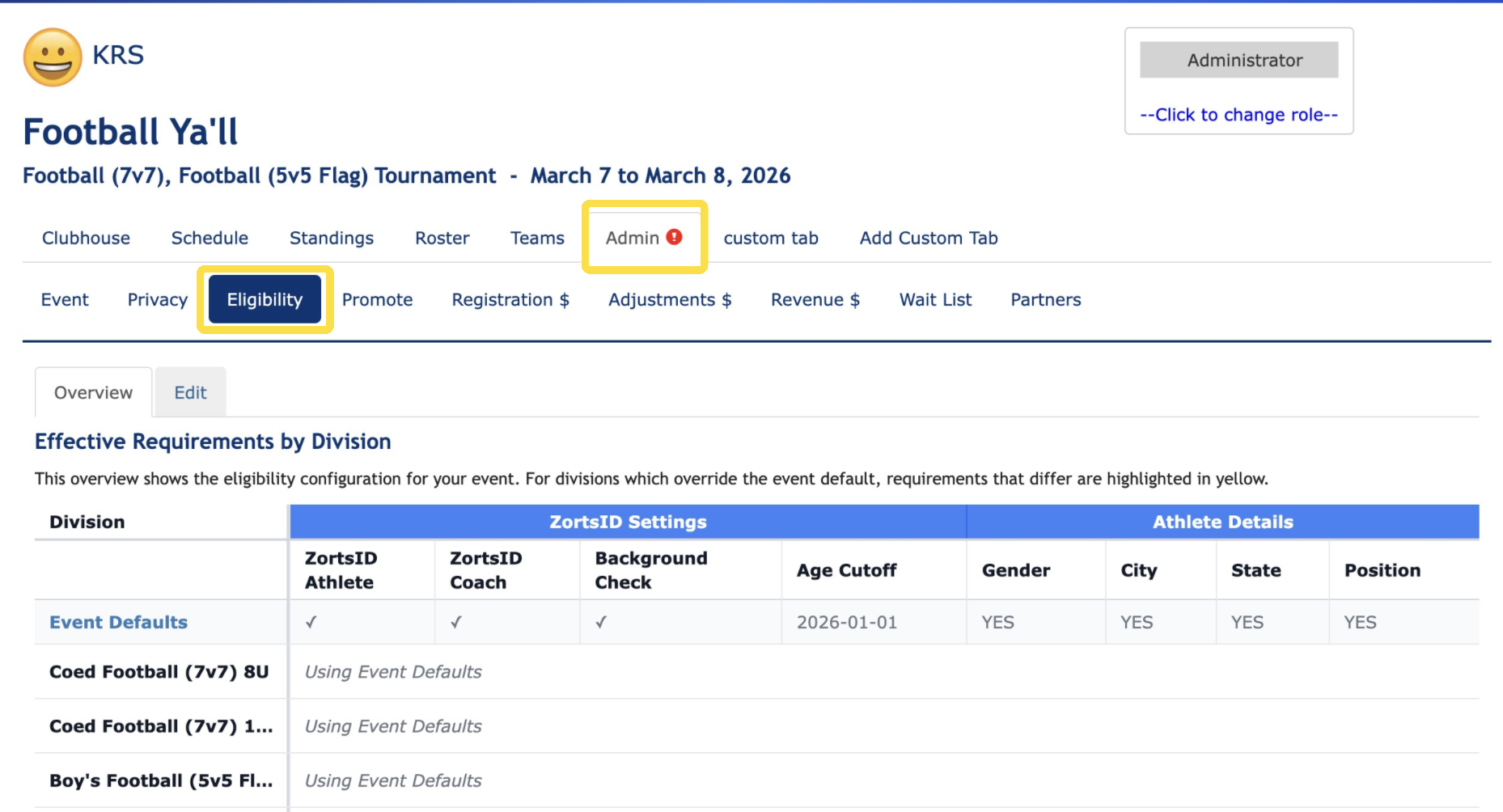Click Add Custom Tab
This screenshot has width=1503, height=812.
[x=928, y=239]
